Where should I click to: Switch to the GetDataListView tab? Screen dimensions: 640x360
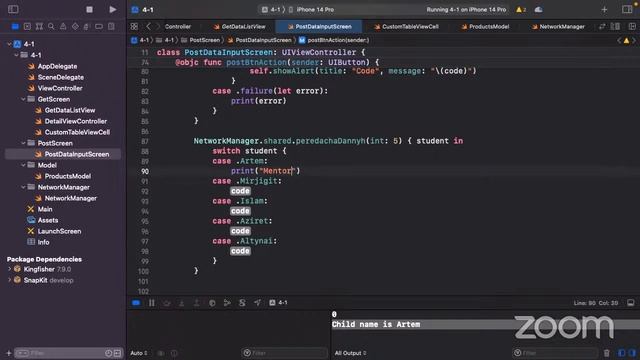click(240, 27)
